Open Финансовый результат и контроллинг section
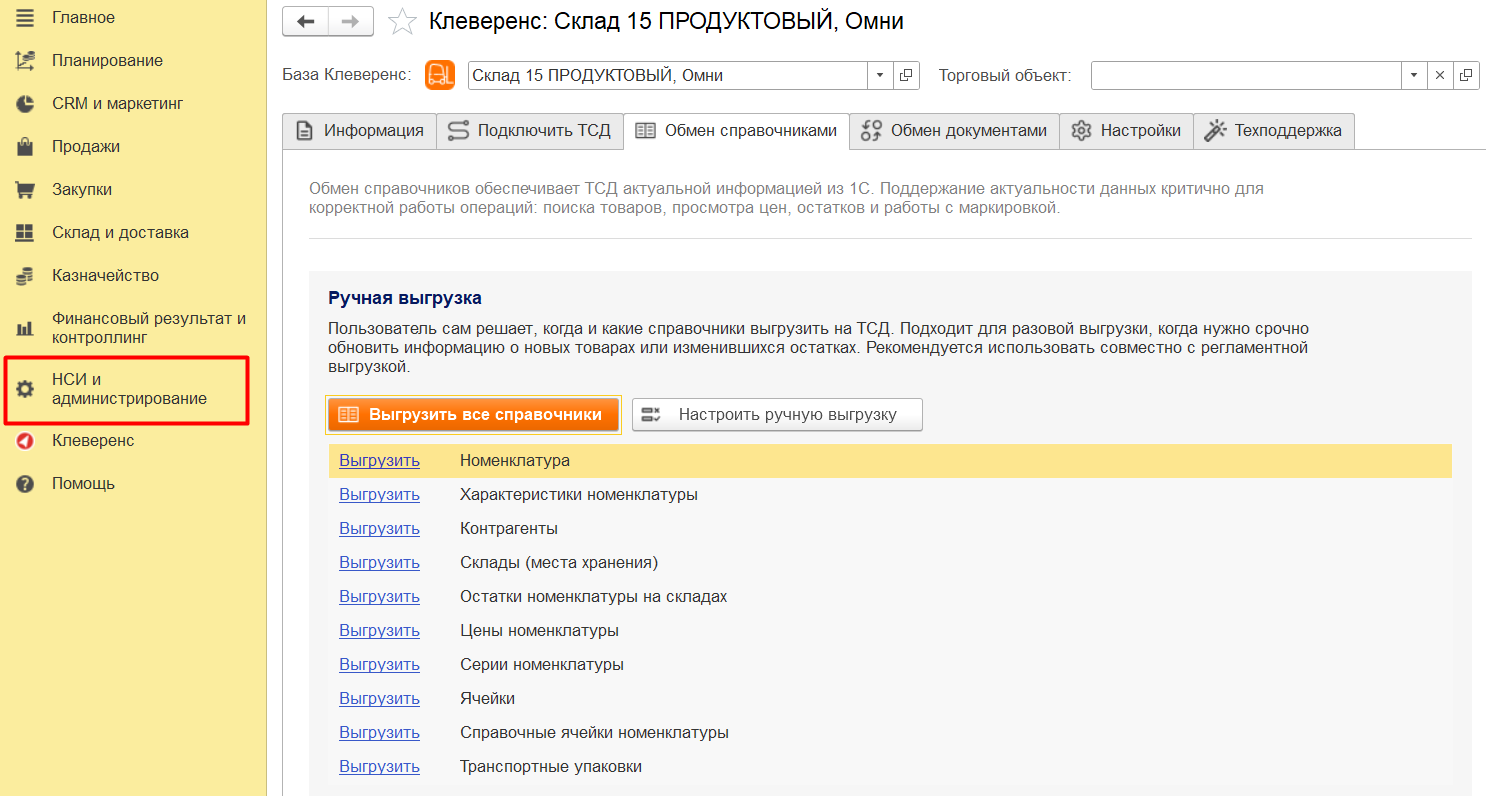This screenshot has width=1486, height=796. point(149,328)
